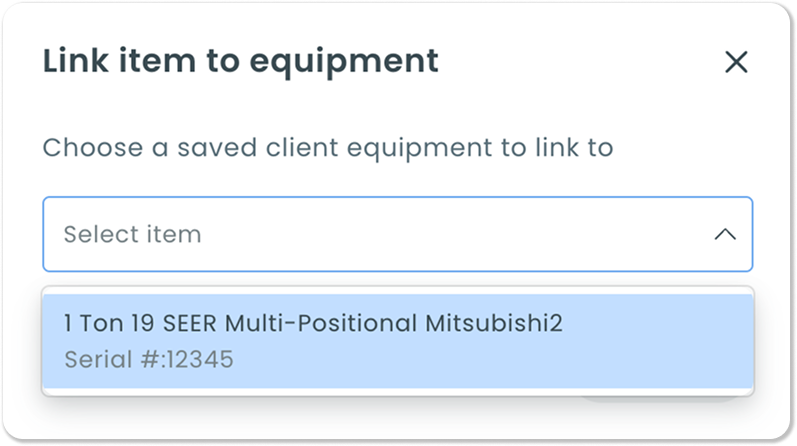This screenshot has width=797, height=446.
Task: Pick the highlighted Mitsubishi2 dropdown option
Action: (397, 341)
